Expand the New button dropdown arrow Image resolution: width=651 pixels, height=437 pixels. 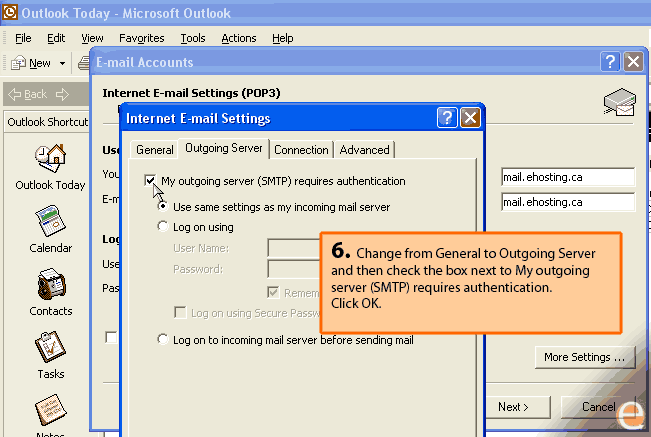click(x=63, y=63)
